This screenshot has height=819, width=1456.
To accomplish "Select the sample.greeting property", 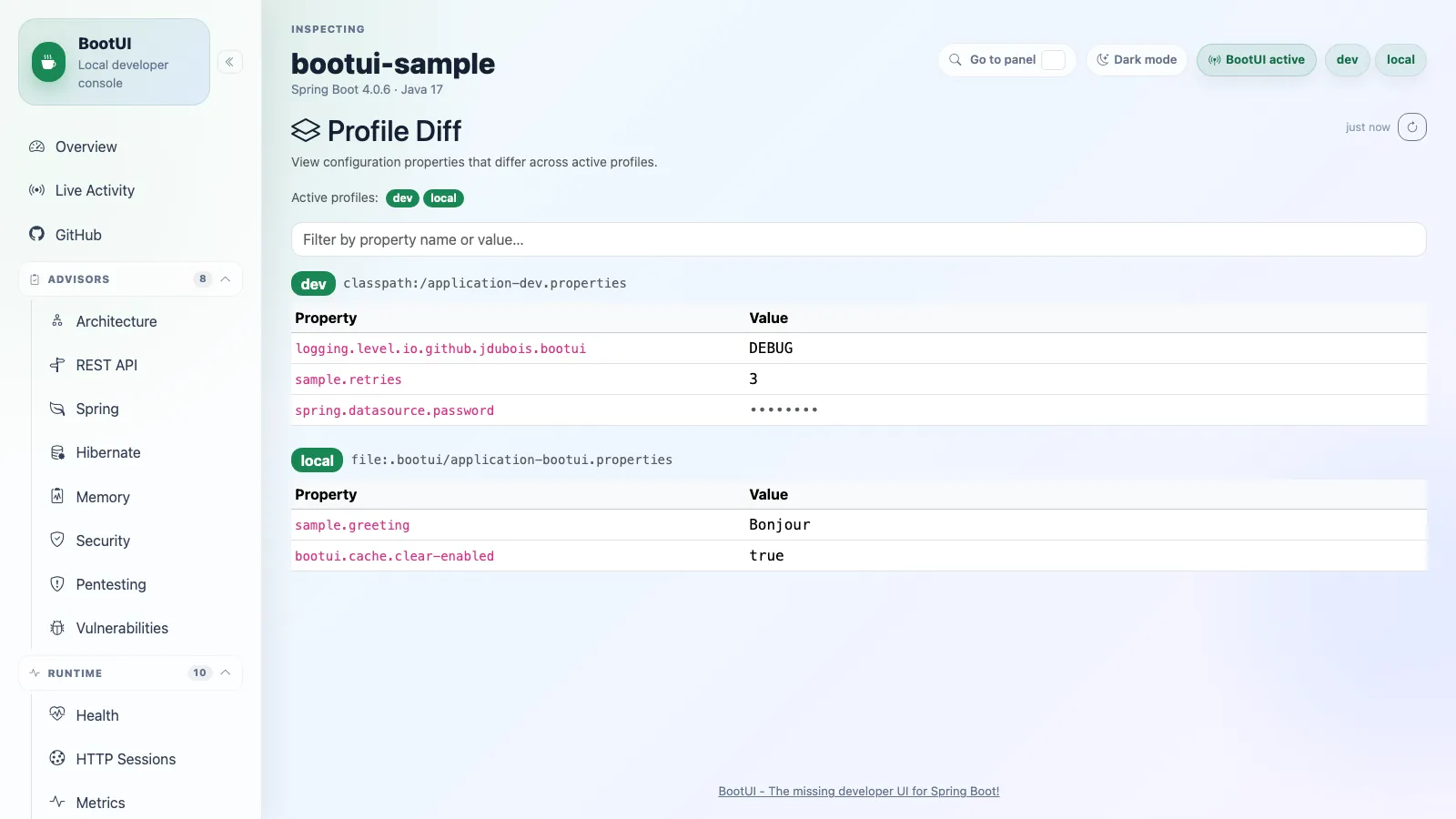I will pyautogui.click(x=352, y=525).
